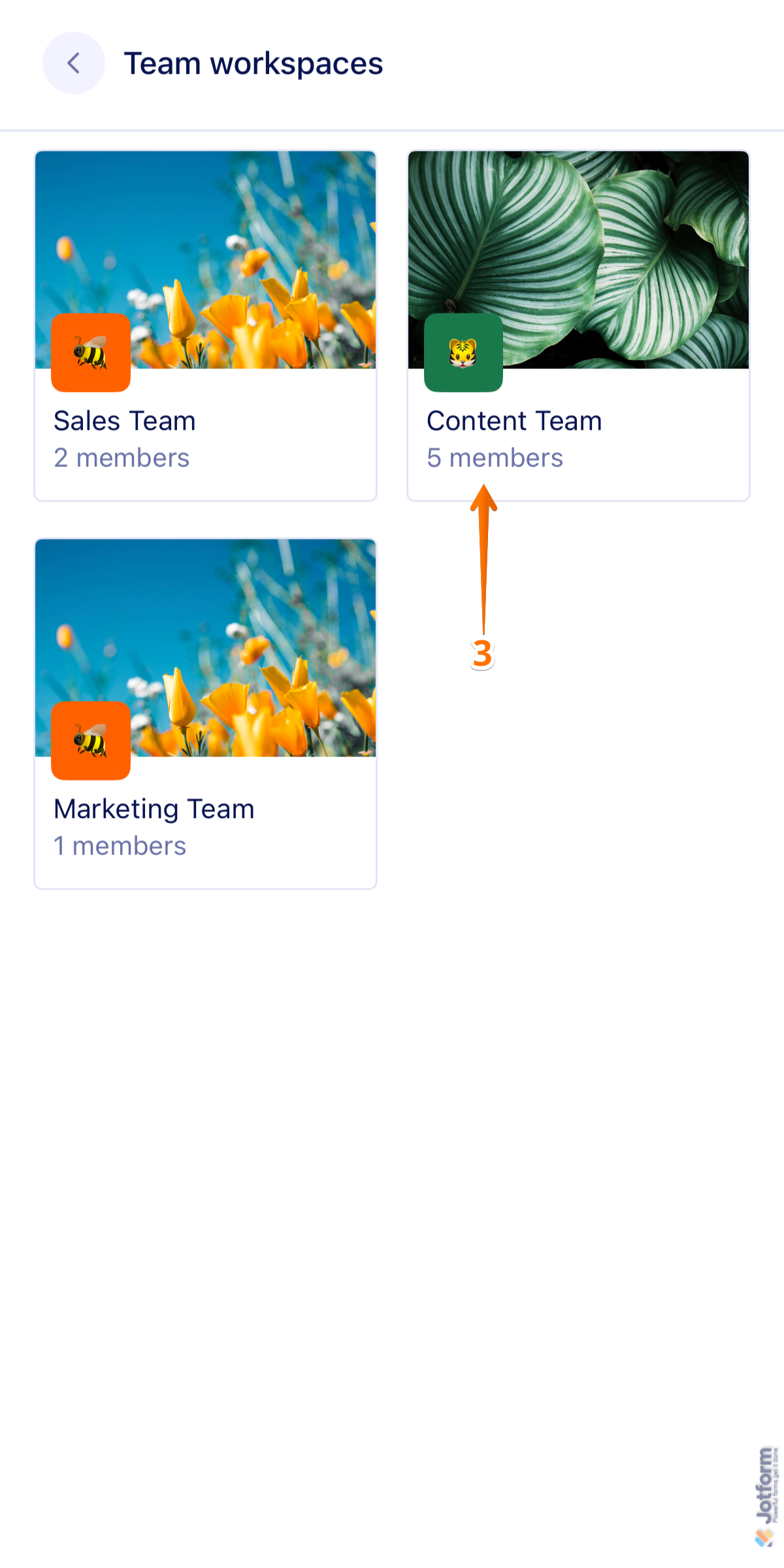Open the Marketing Team workspace

[205, 809]
